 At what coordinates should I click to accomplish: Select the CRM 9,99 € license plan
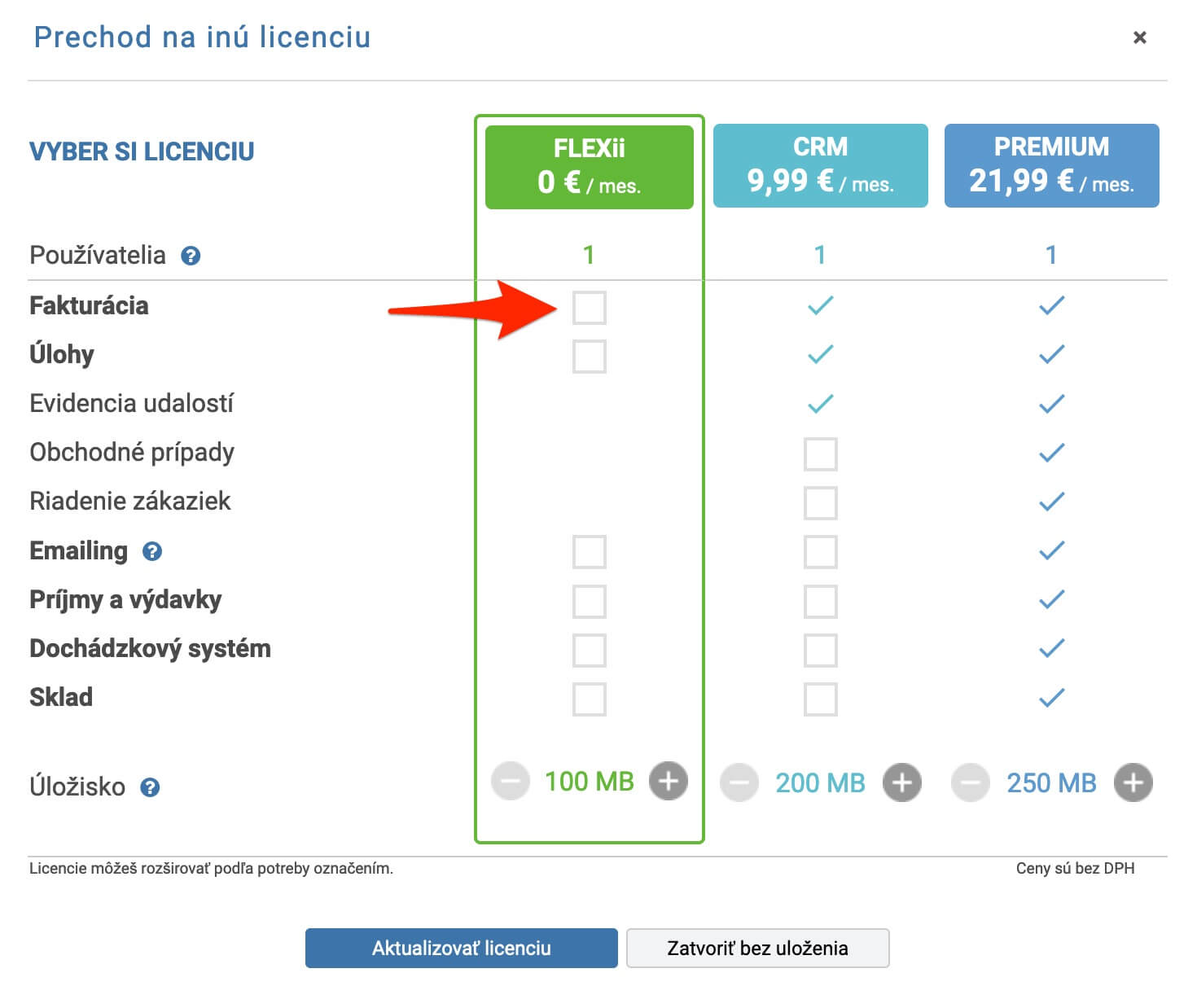tap(821, 165)
